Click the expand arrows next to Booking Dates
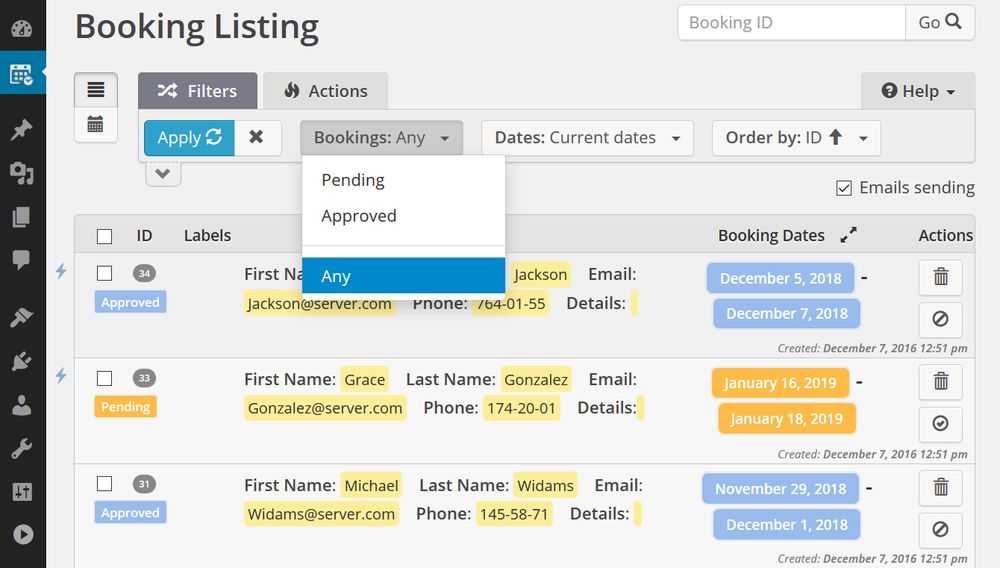1000x568 pixels. (848, 236)
